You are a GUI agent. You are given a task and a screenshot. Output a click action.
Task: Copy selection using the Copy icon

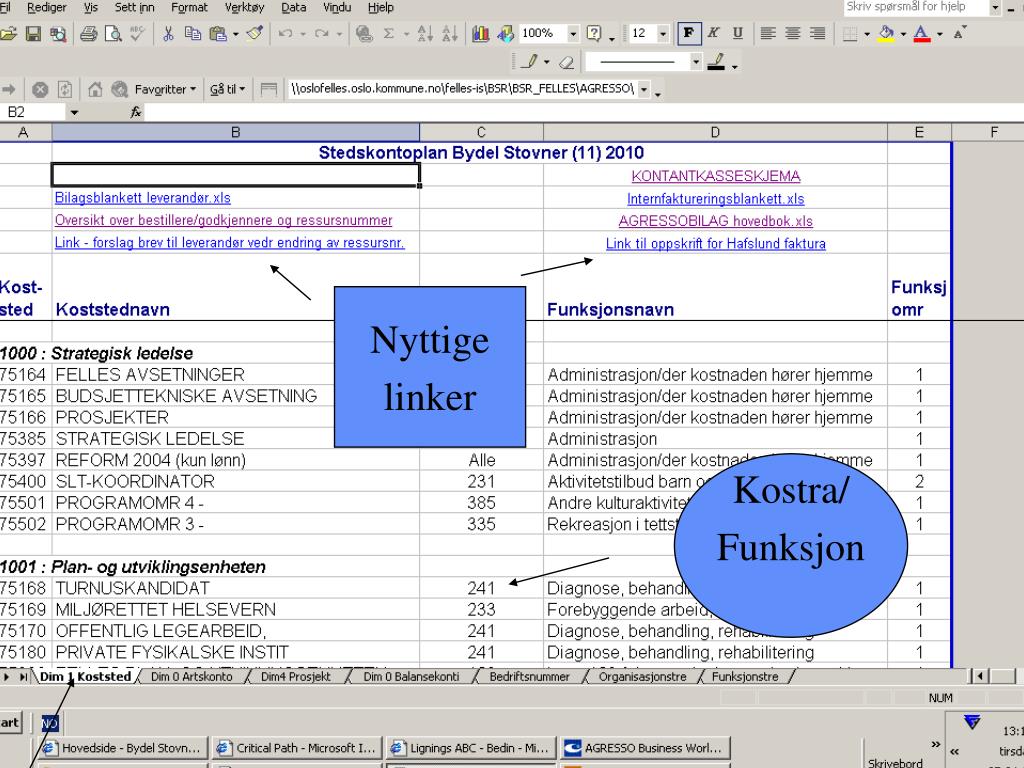(x=193, y=33)
